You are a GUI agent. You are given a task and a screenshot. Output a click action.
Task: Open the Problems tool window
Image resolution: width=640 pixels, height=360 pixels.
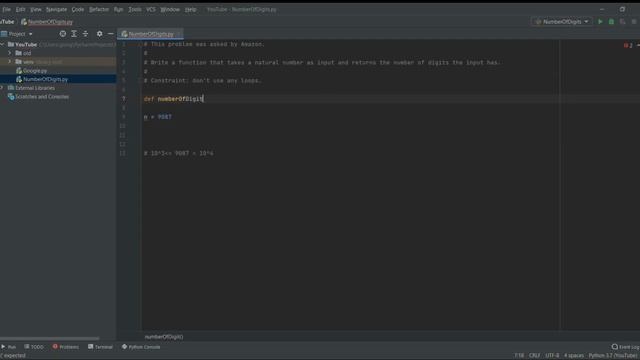point(66,347)
